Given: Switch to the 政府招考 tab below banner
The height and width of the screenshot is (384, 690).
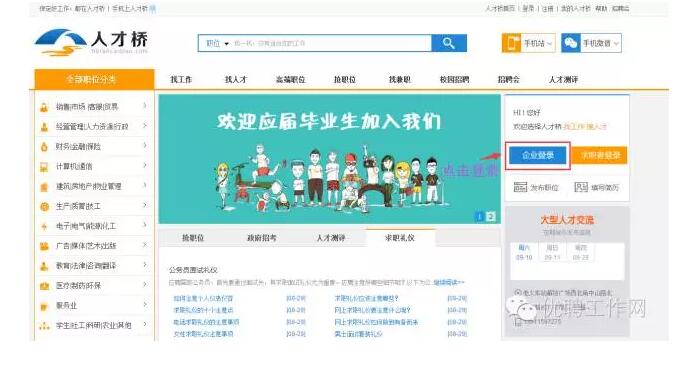Looking at the screenshot, I should pos(261,238).
